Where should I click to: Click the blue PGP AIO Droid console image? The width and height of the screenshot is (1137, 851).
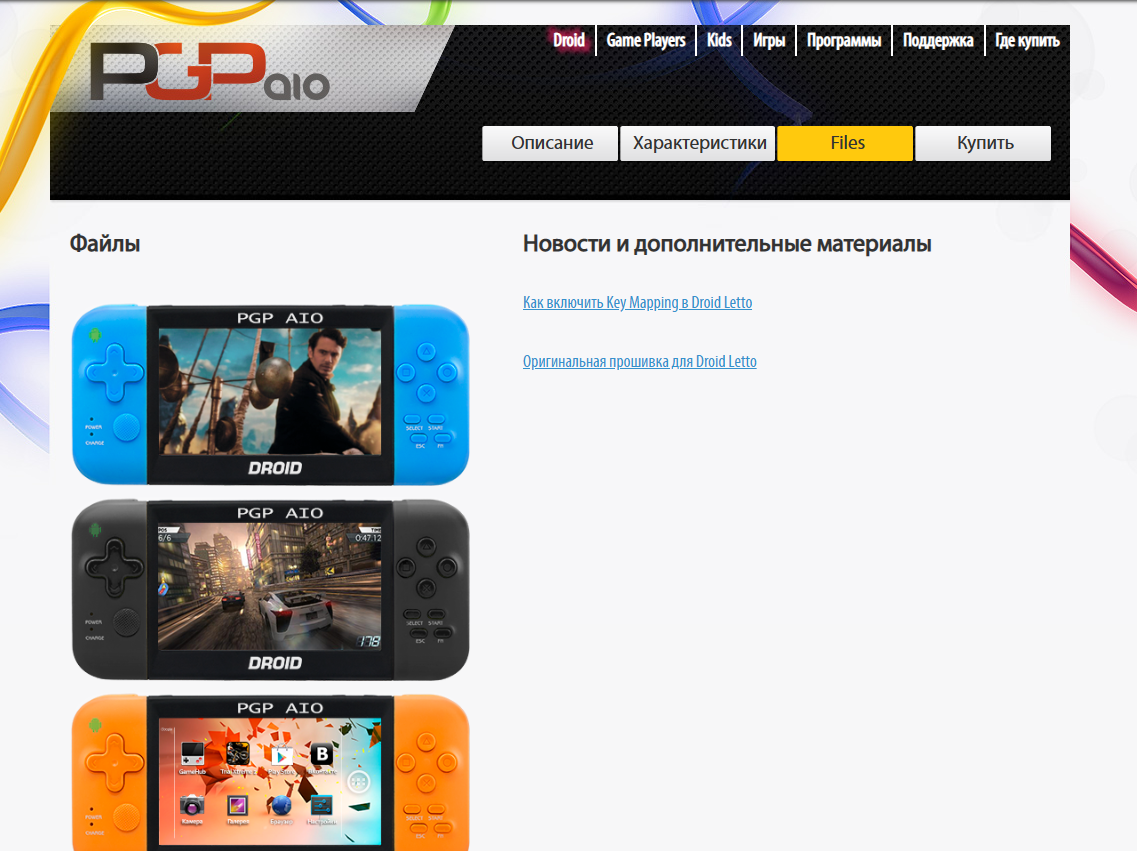270,394
